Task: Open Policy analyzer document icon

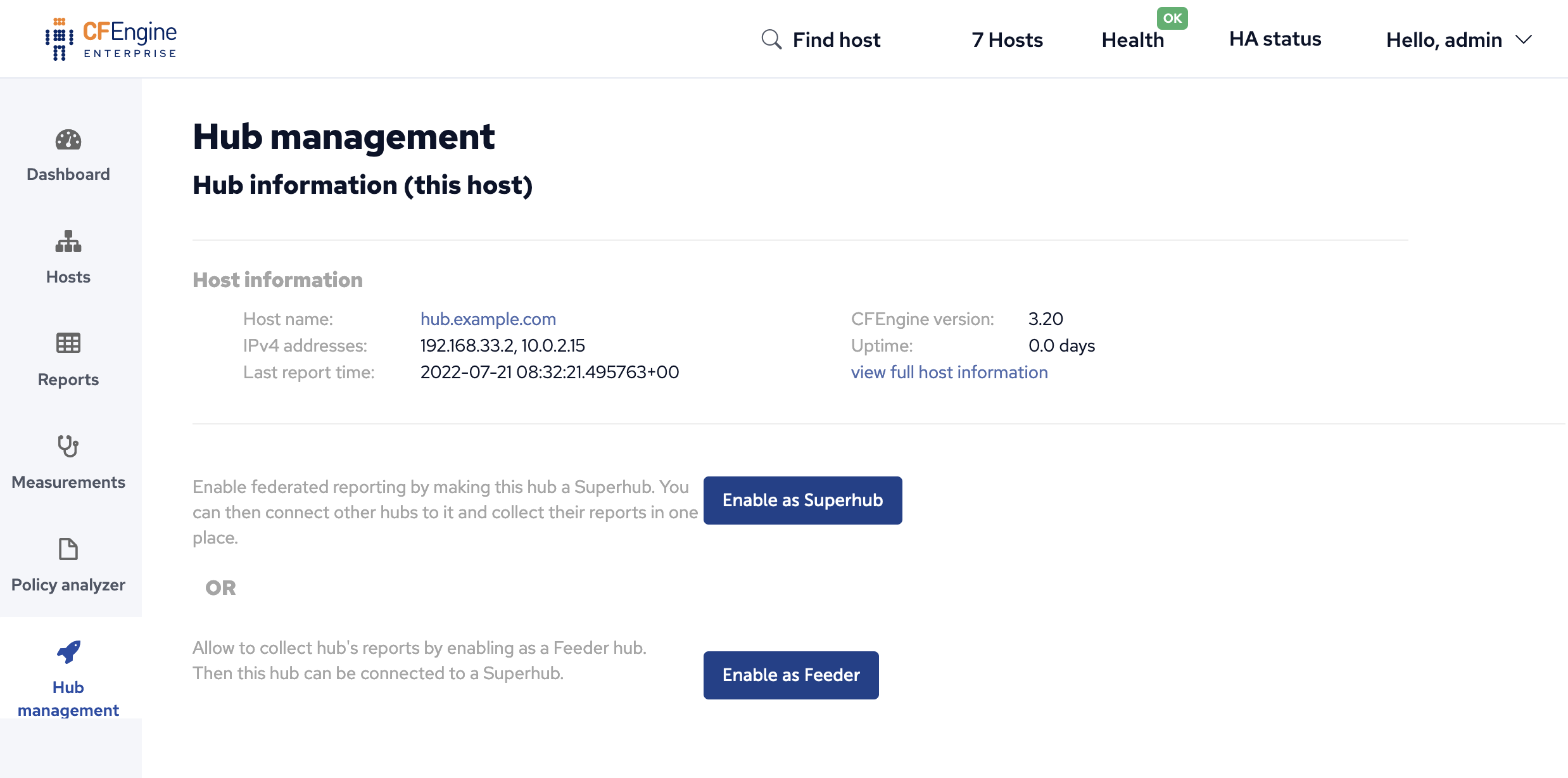Action: pos(68,549)
